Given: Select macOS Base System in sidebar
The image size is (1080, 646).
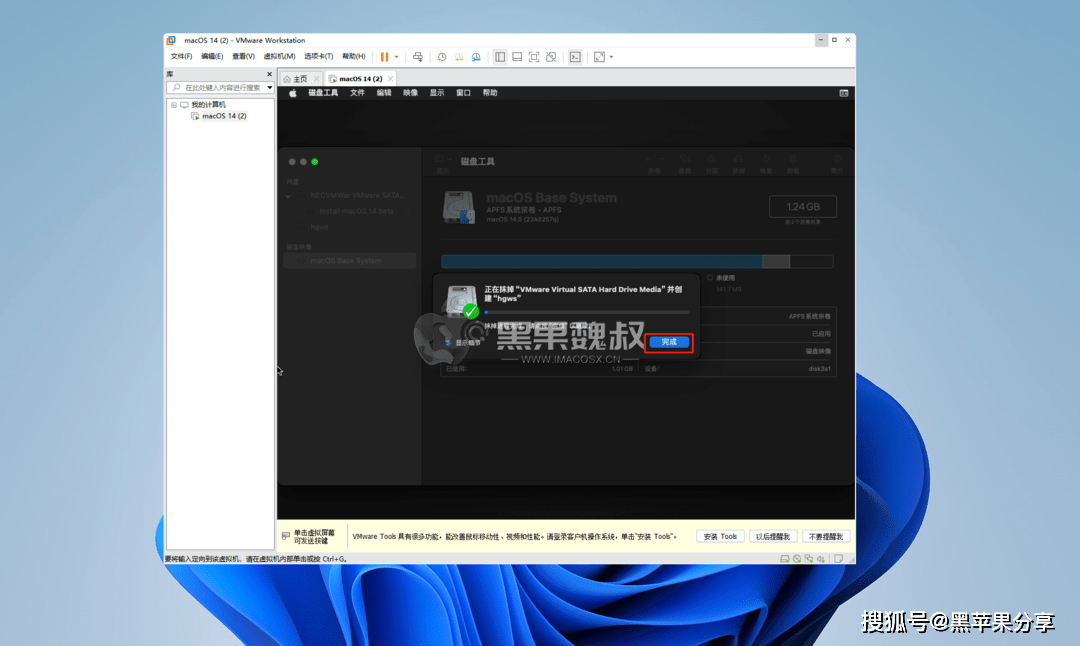Looking at the screenshot, I should [x=349, y=260].
